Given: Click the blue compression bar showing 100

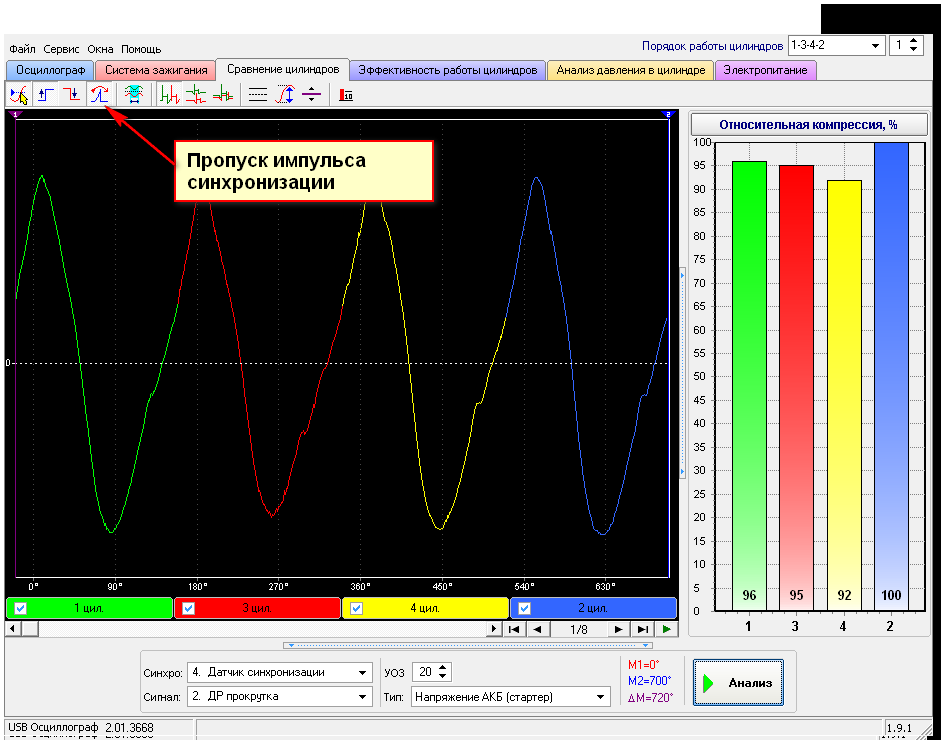Looking at the screenshot, I should tap(891, 377).
